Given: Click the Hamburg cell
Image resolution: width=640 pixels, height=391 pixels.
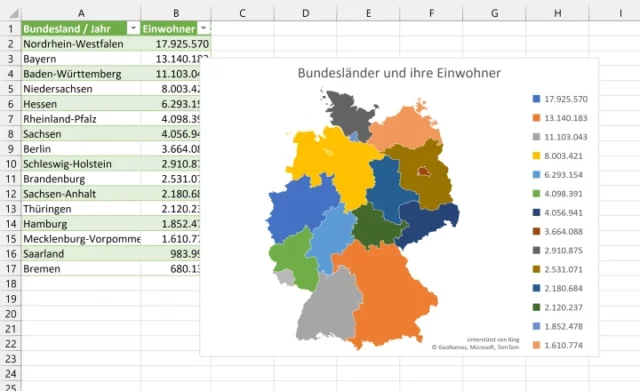Looking at the screenshot, I should (81, 224).
